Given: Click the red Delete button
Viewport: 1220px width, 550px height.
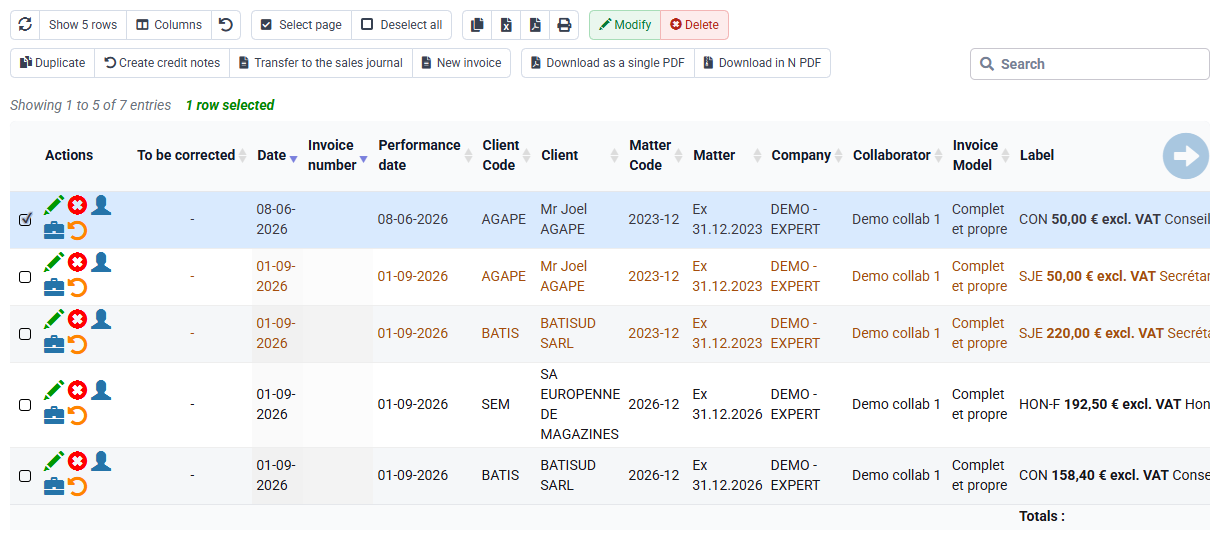Looking at the screenshot, I should 694,25.
